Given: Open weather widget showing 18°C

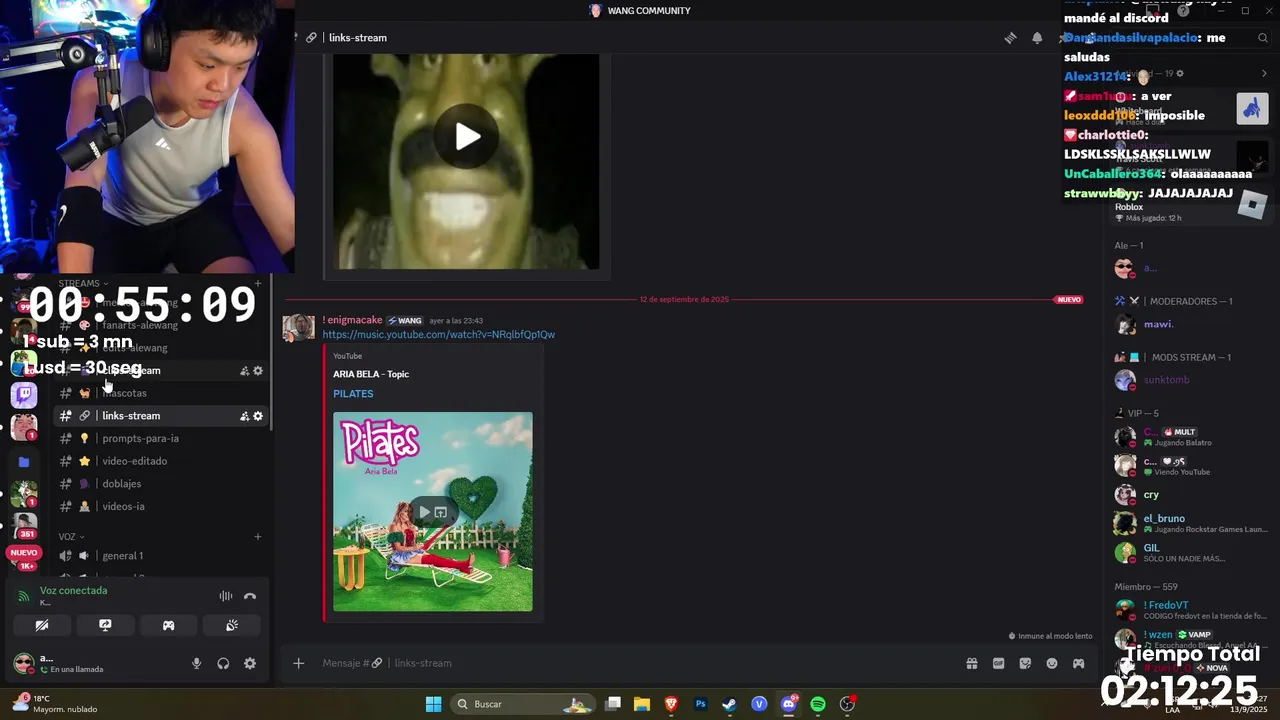Looking at the screenshot, I should 55,704.
